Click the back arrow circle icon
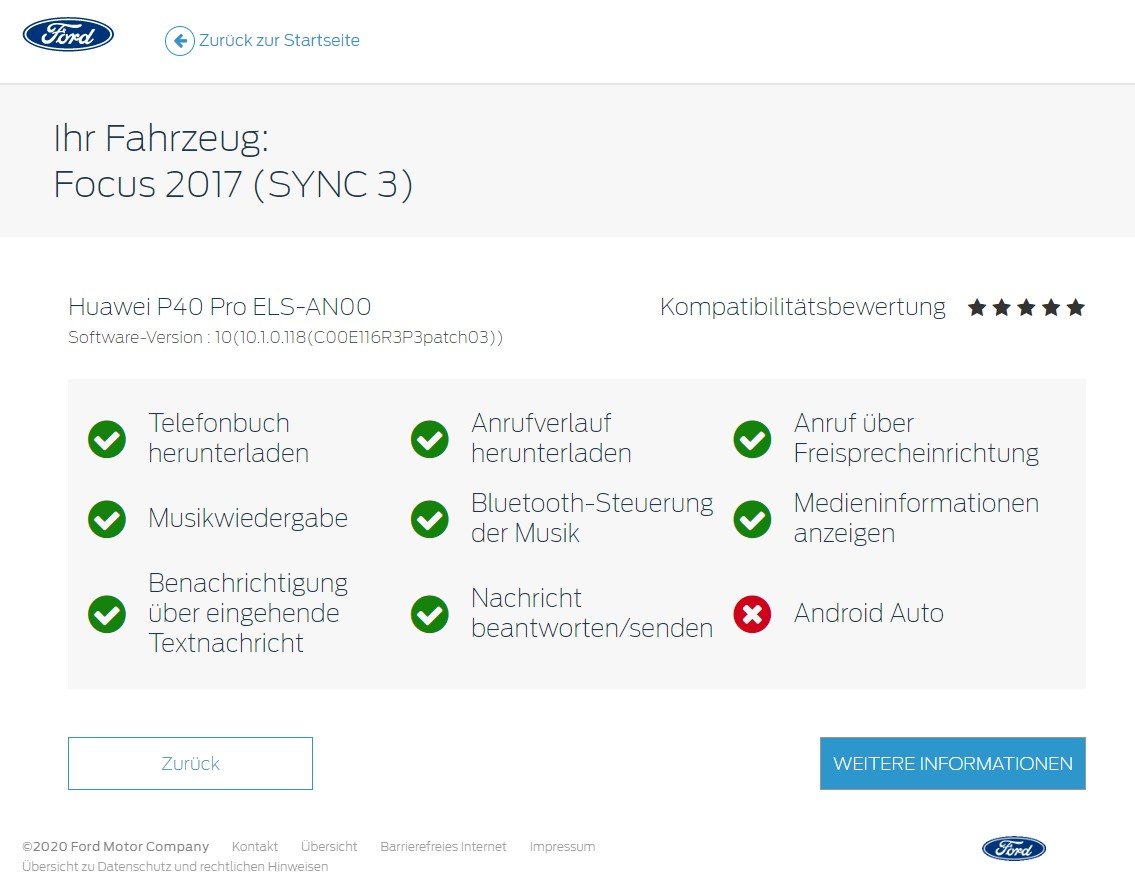 [179, 41]
